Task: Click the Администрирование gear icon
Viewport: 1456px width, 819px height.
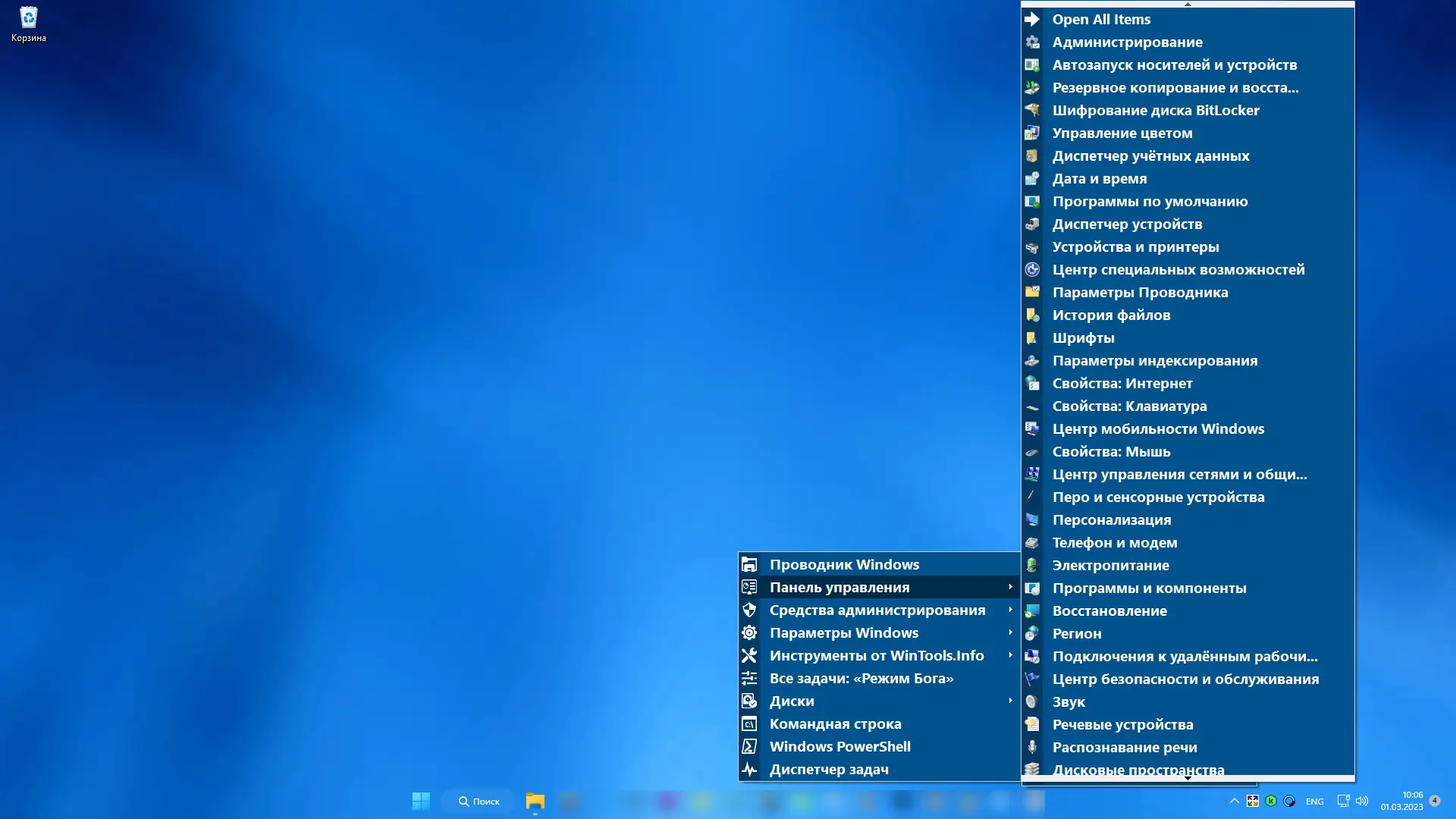Action: 1032,42
